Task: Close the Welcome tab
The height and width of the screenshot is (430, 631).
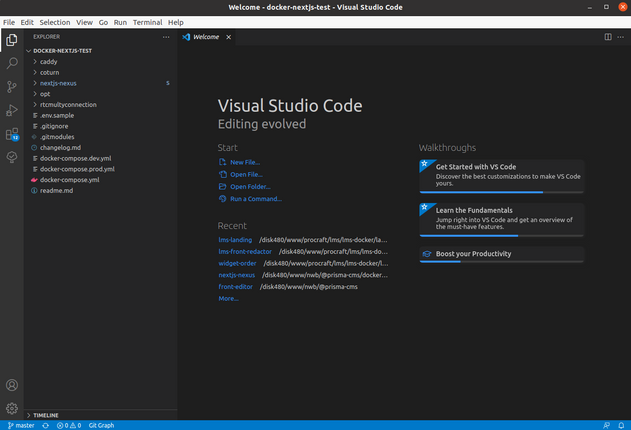Action: (x=229, y=37)
